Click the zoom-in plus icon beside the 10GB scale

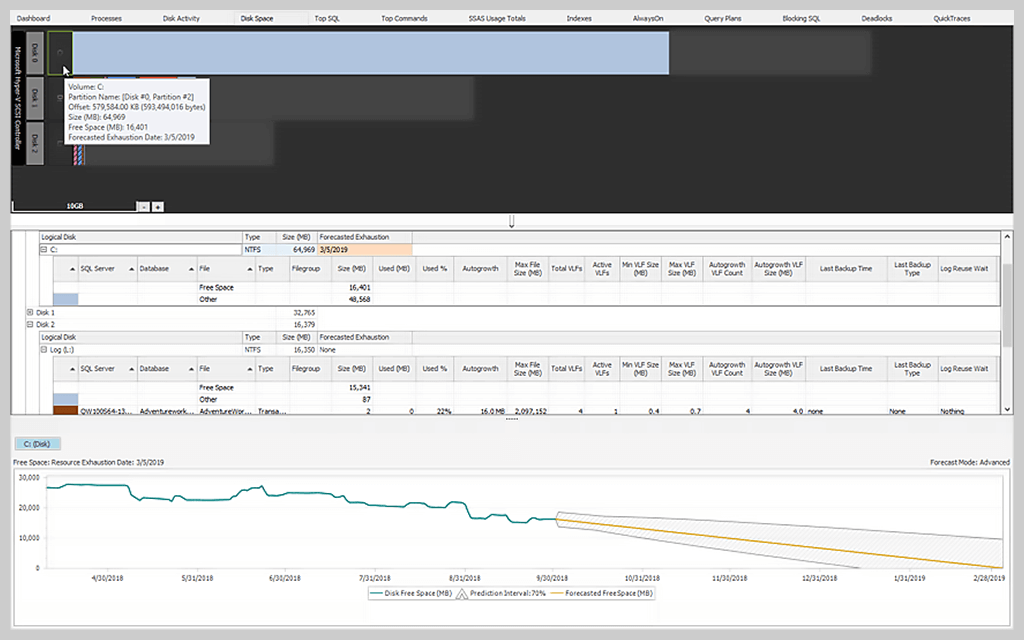click(157, 206)
